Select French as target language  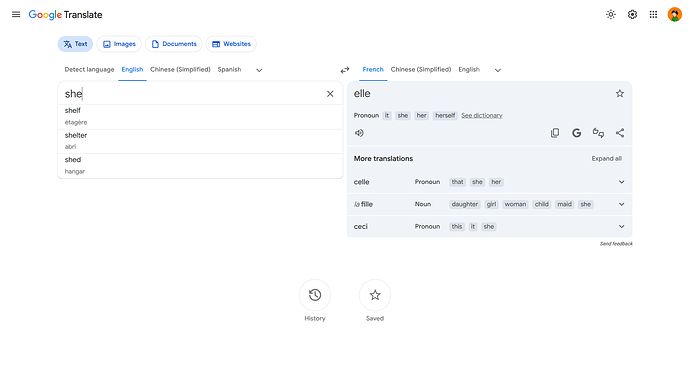[x=373, y=70]
